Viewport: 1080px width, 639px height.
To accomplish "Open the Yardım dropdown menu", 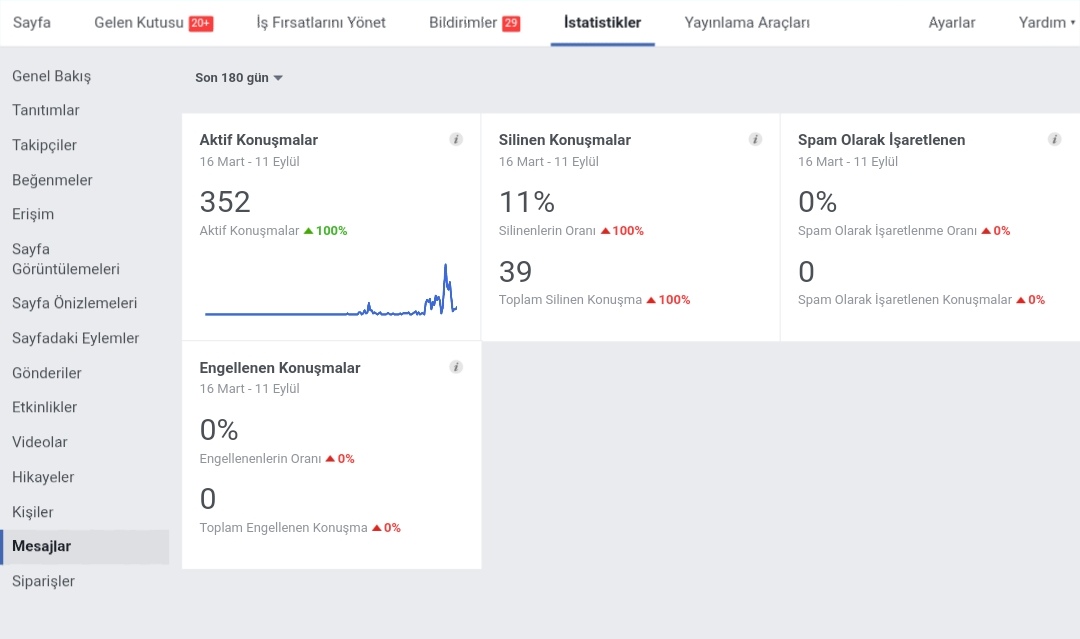I will (1046, 23).
